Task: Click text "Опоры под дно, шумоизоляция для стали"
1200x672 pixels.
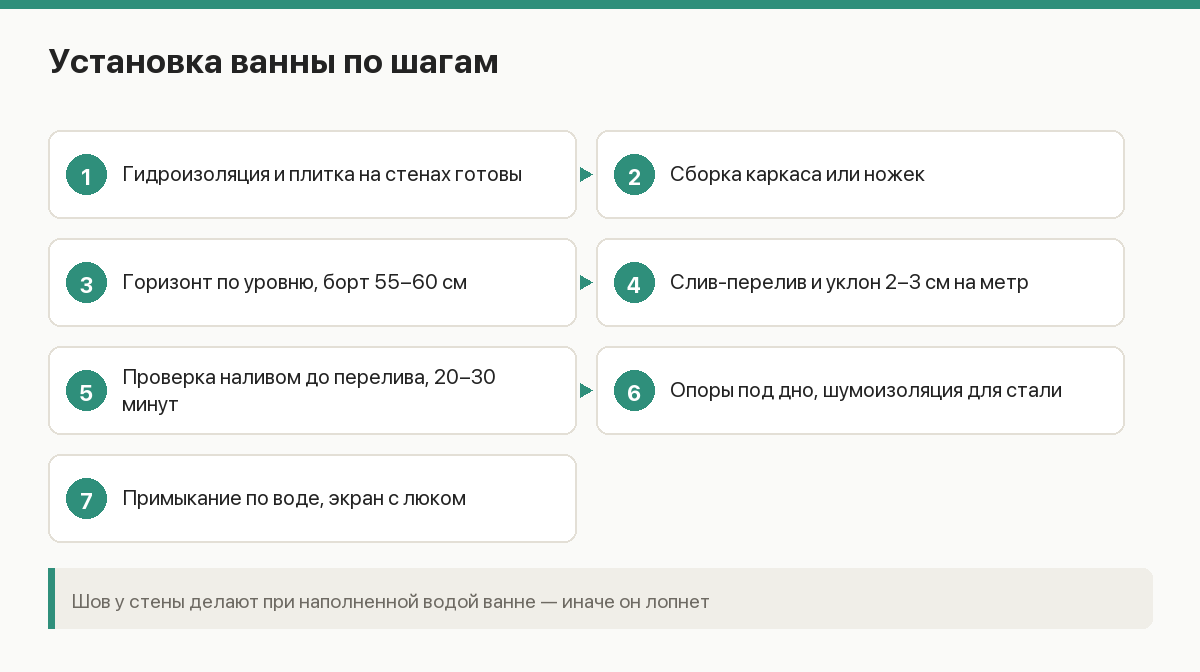Action: click(866, 390)
